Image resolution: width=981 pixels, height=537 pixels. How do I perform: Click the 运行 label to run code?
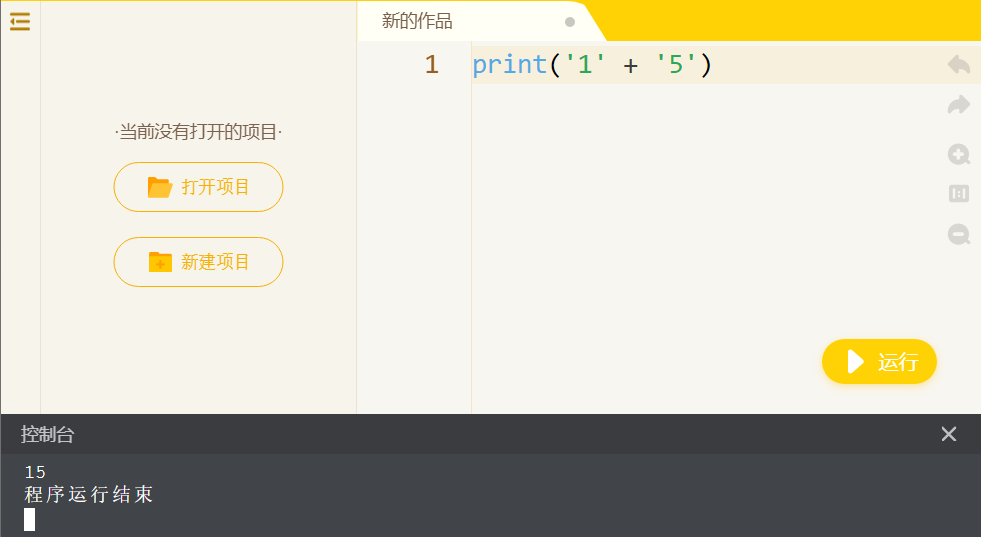898,362
